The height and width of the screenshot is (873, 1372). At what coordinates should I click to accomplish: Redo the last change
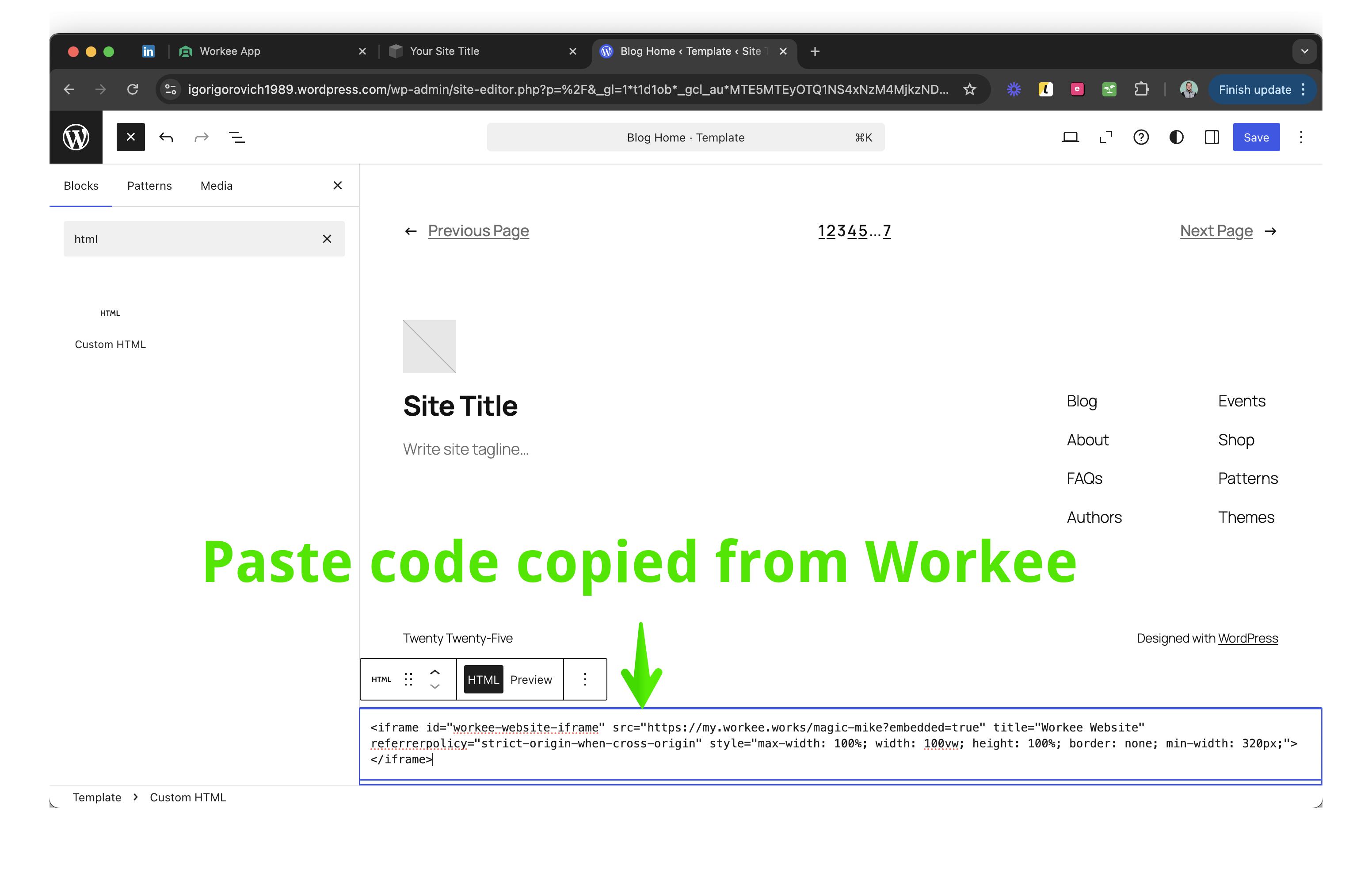click(x=202, y=138)
